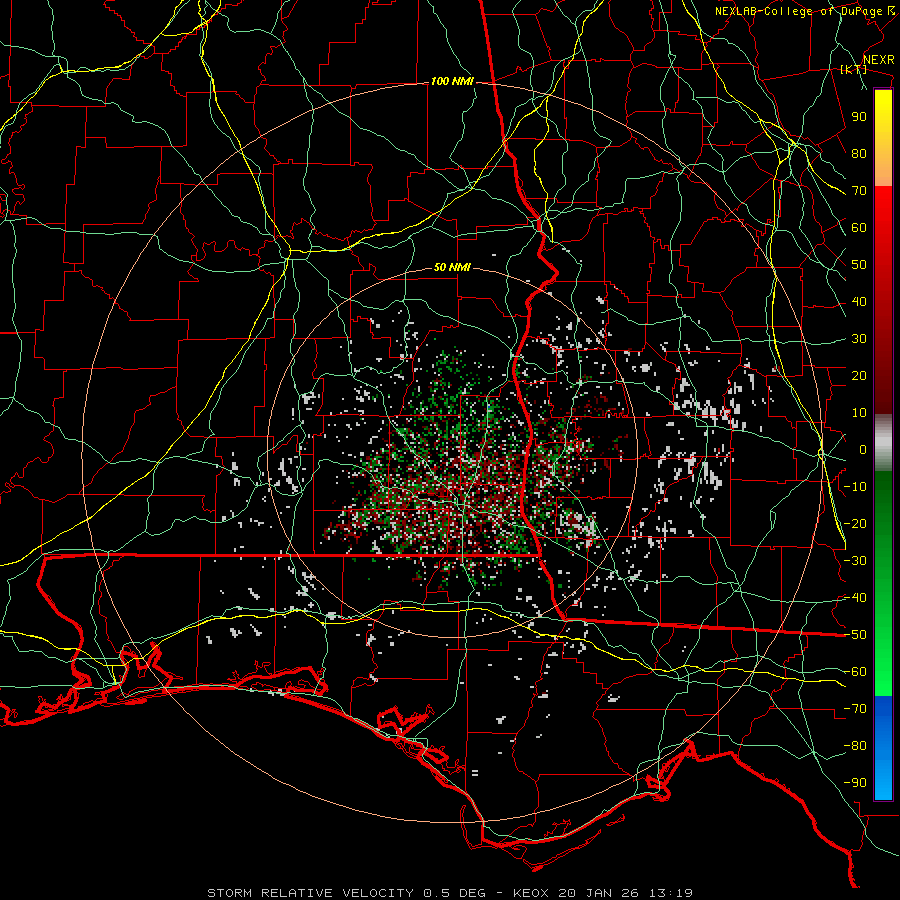Click the 60 value on the velocity scale
Viewport: 900px width, 900px height.
click(859, 228)
